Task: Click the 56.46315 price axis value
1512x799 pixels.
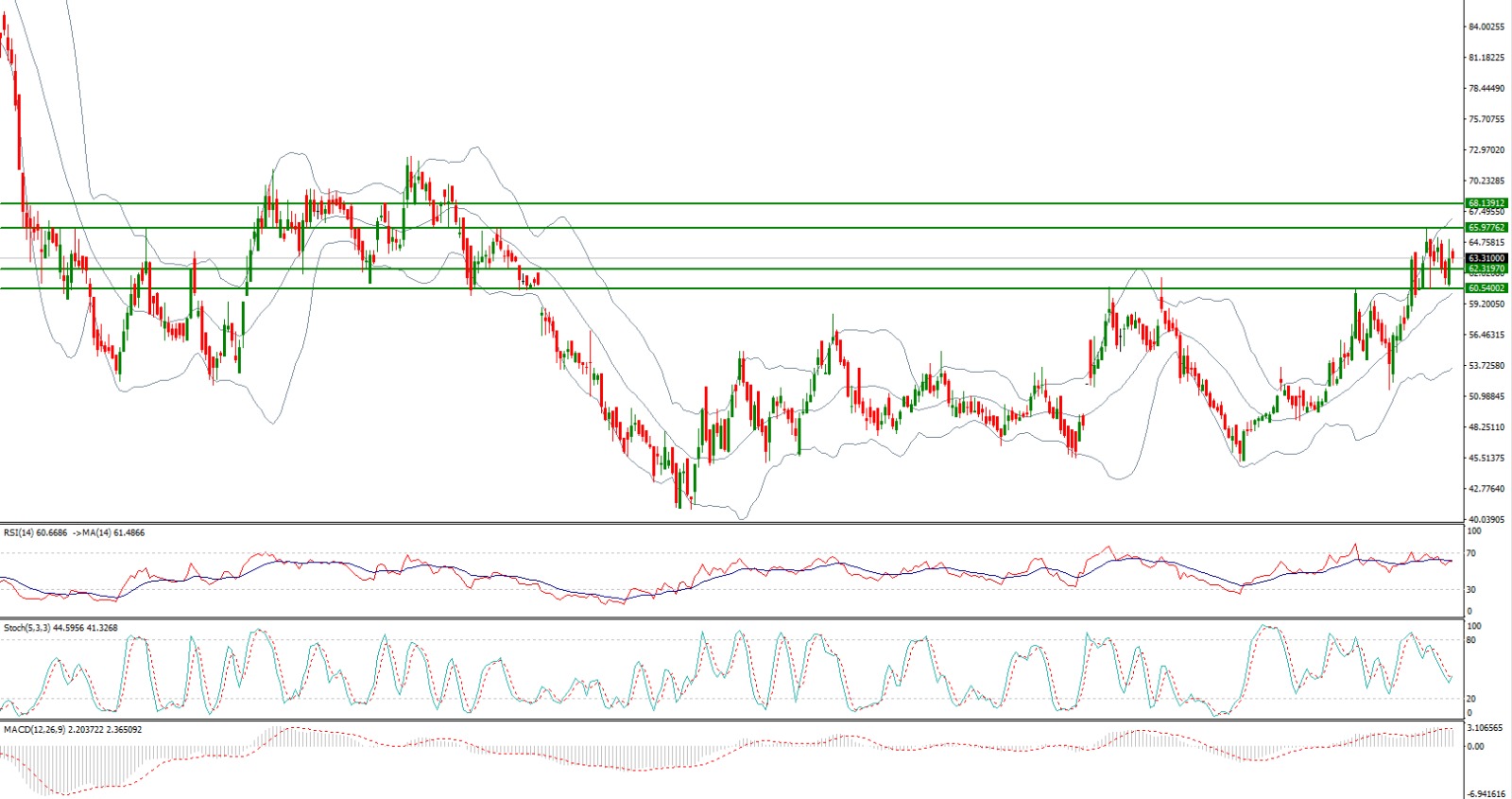Action: pos(1486,335)
